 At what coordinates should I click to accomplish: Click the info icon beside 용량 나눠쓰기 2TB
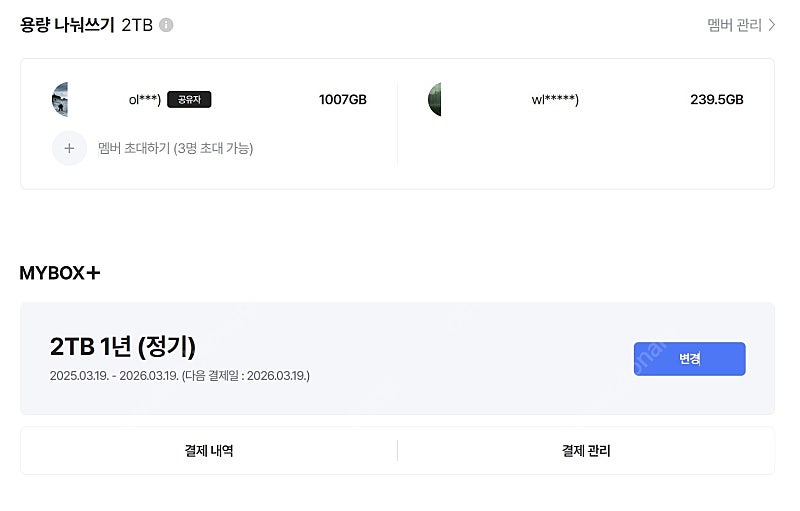(x=166, y=25)
